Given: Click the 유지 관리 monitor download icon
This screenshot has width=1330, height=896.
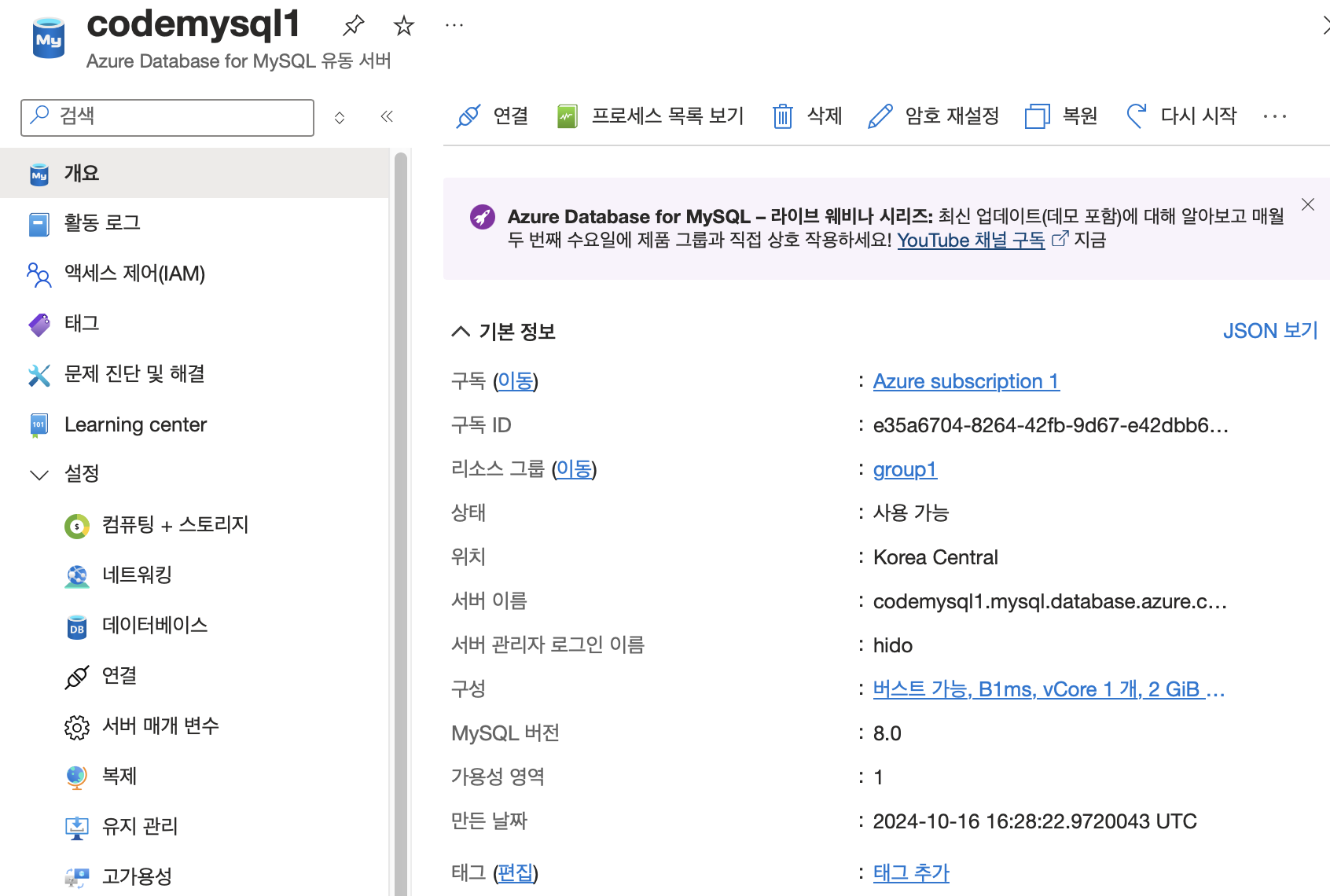Looking at the screenshot, I should tap(77, 828).
